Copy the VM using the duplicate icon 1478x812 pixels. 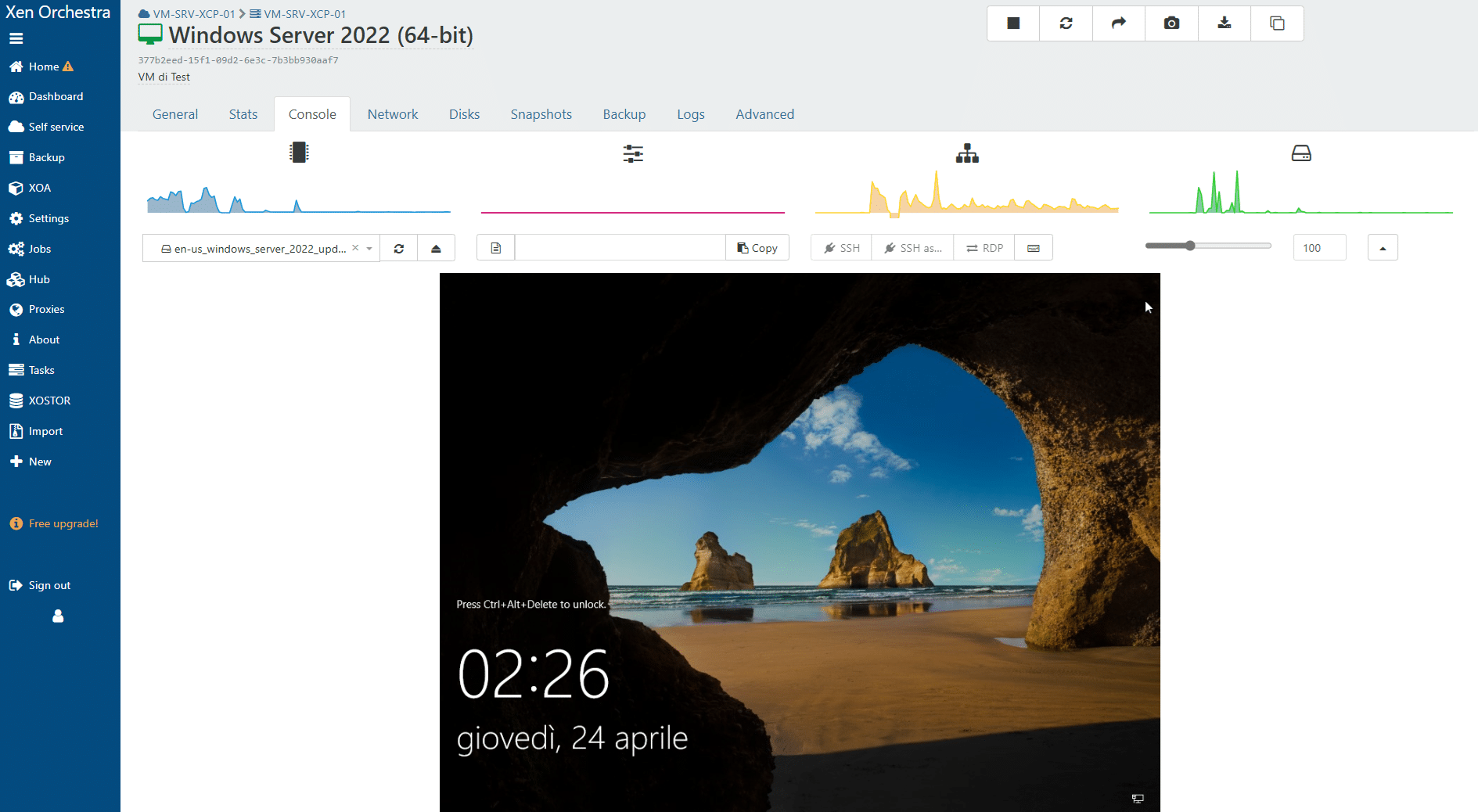[1277, 23]
